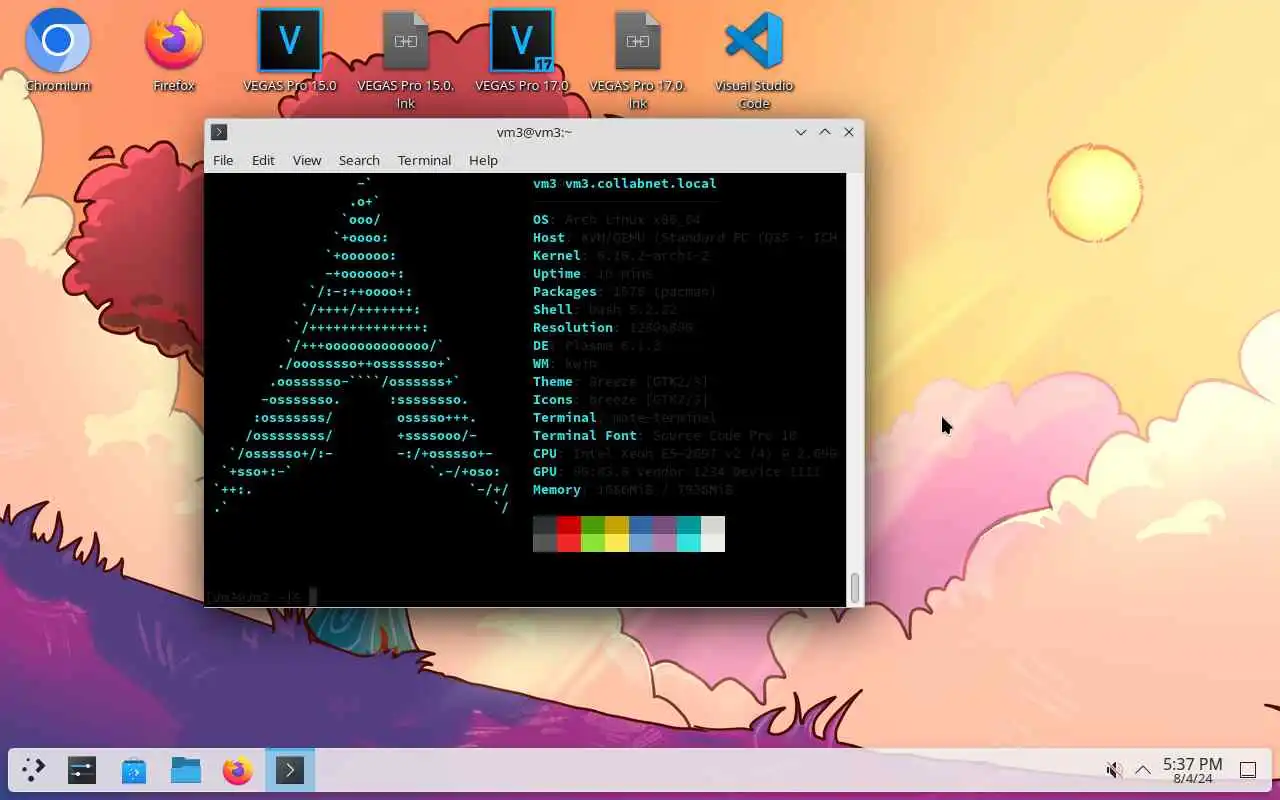The height and width of the screenshot is (800, 1280).
Task: Open the KDE application launcher
Action: [x=34, y=770]
